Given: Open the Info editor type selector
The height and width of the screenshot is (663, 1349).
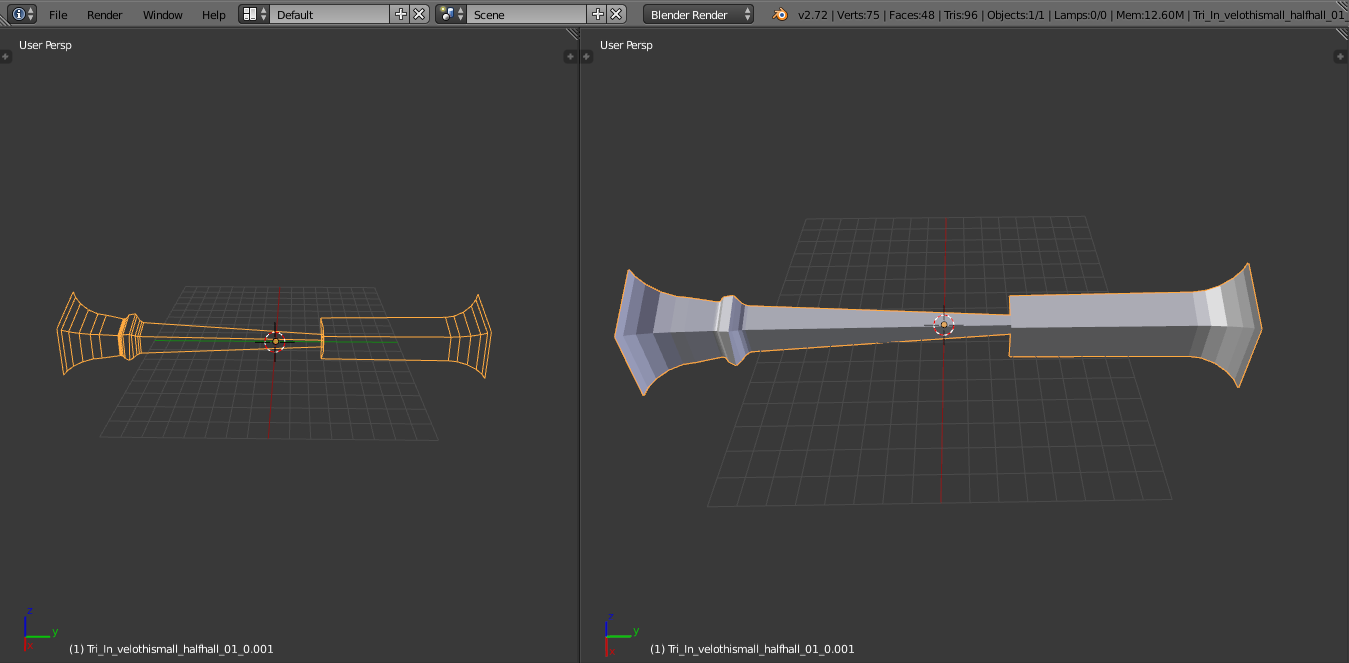Looking at the screenshot, I should (x=23, y=14).
